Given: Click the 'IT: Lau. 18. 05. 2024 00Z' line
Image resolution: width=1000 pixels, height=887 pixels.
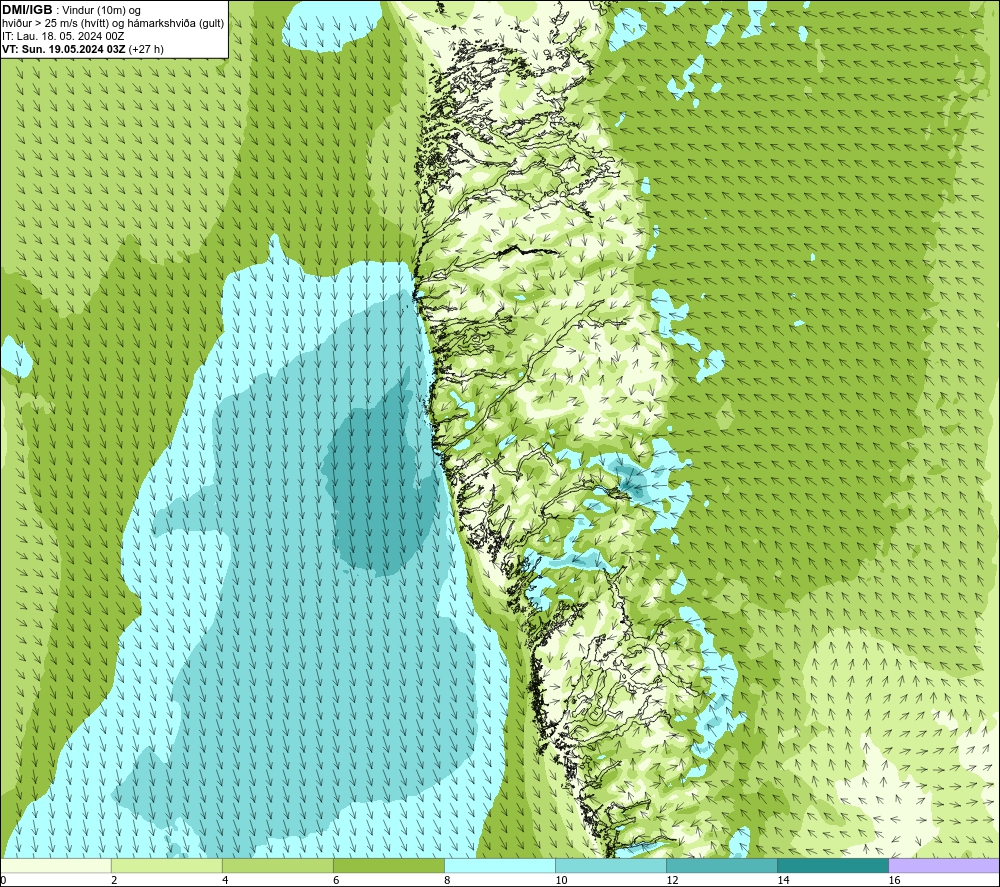Looking at the screenshot, I should point(63,36).
